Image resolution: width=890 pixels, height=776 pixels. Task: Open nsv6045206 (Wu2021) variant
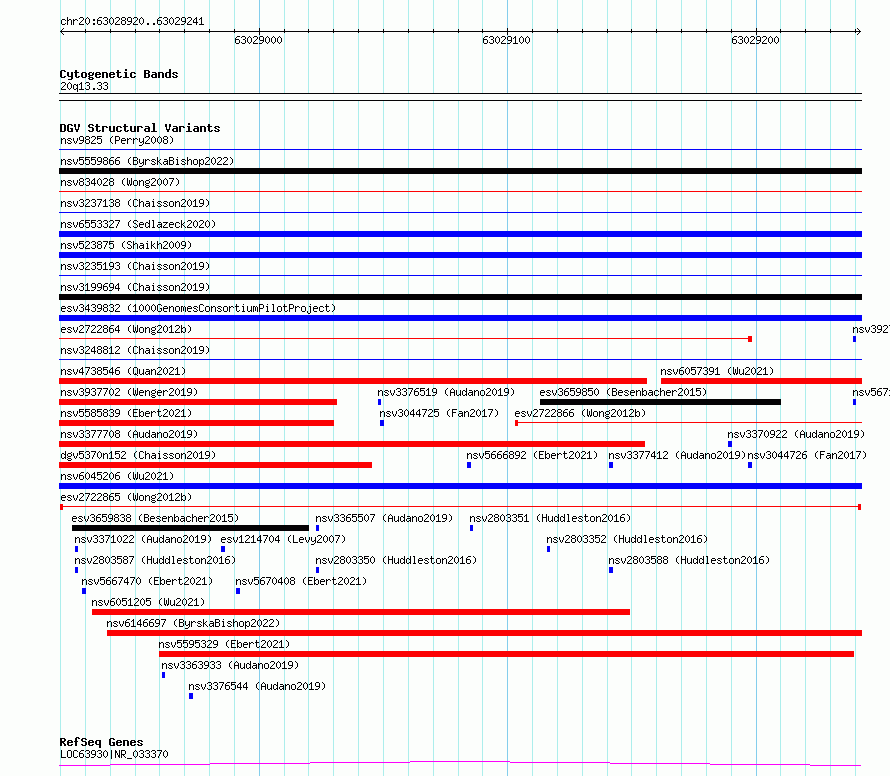tap(117, 476)
